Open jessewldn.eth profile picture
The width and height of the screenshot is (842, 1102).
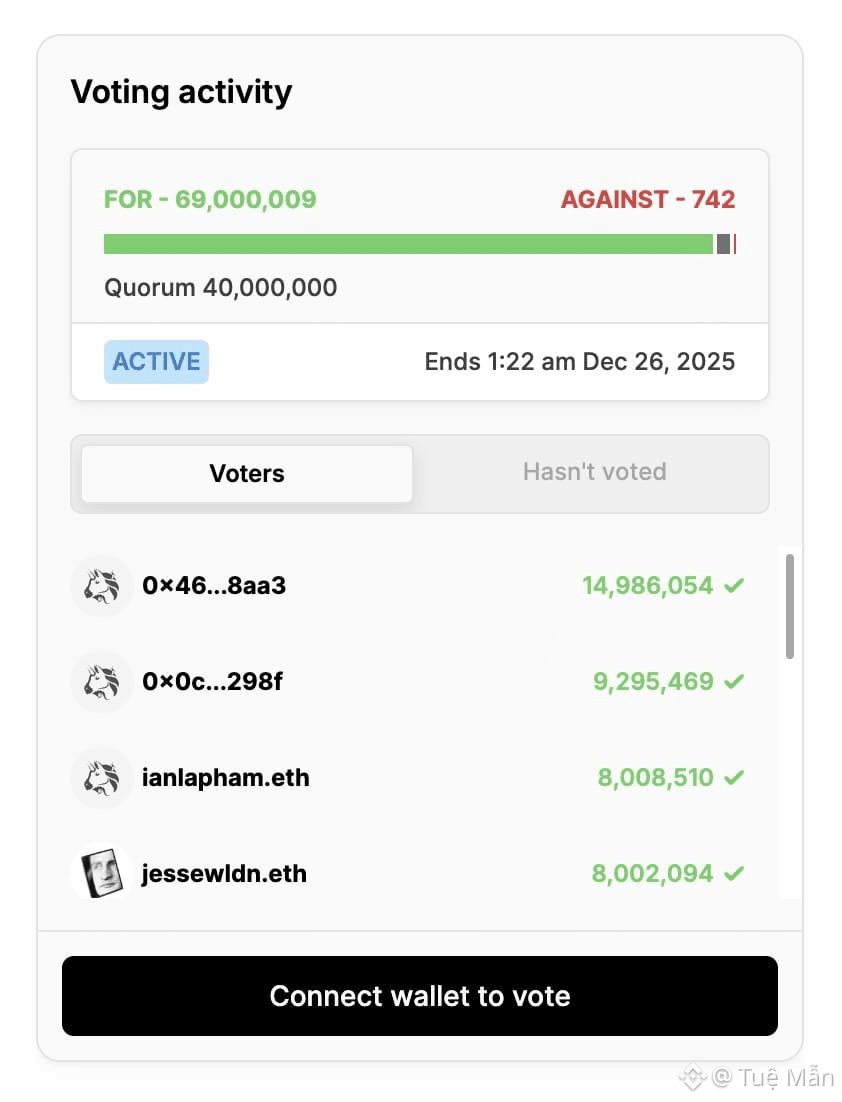(102, 874)
